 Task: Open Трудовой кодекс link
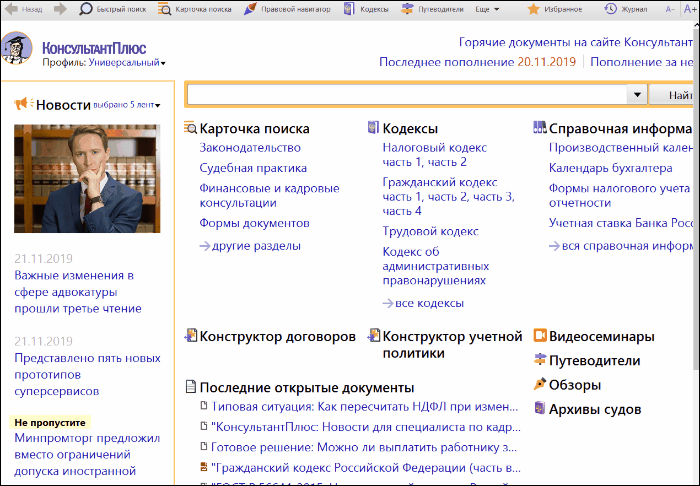coord(430,231)
